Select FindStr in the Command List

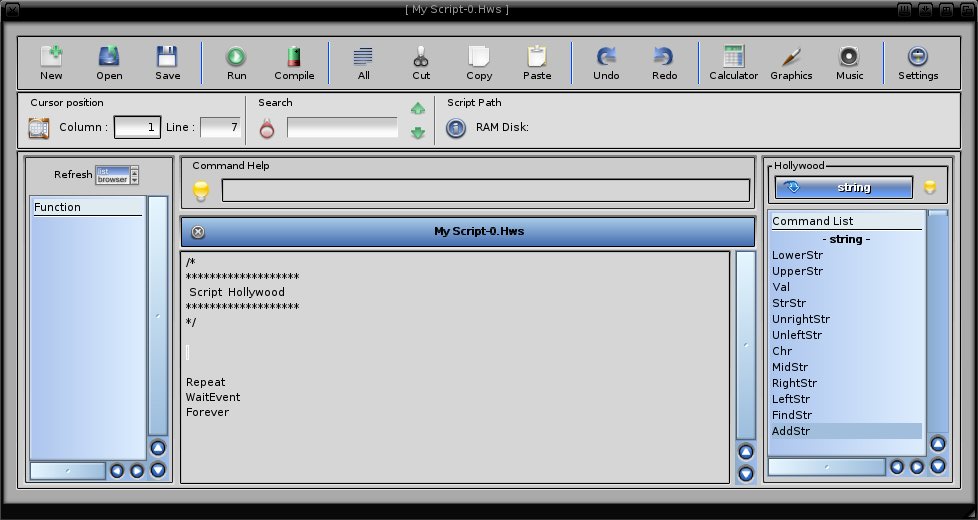pos(792,415)
